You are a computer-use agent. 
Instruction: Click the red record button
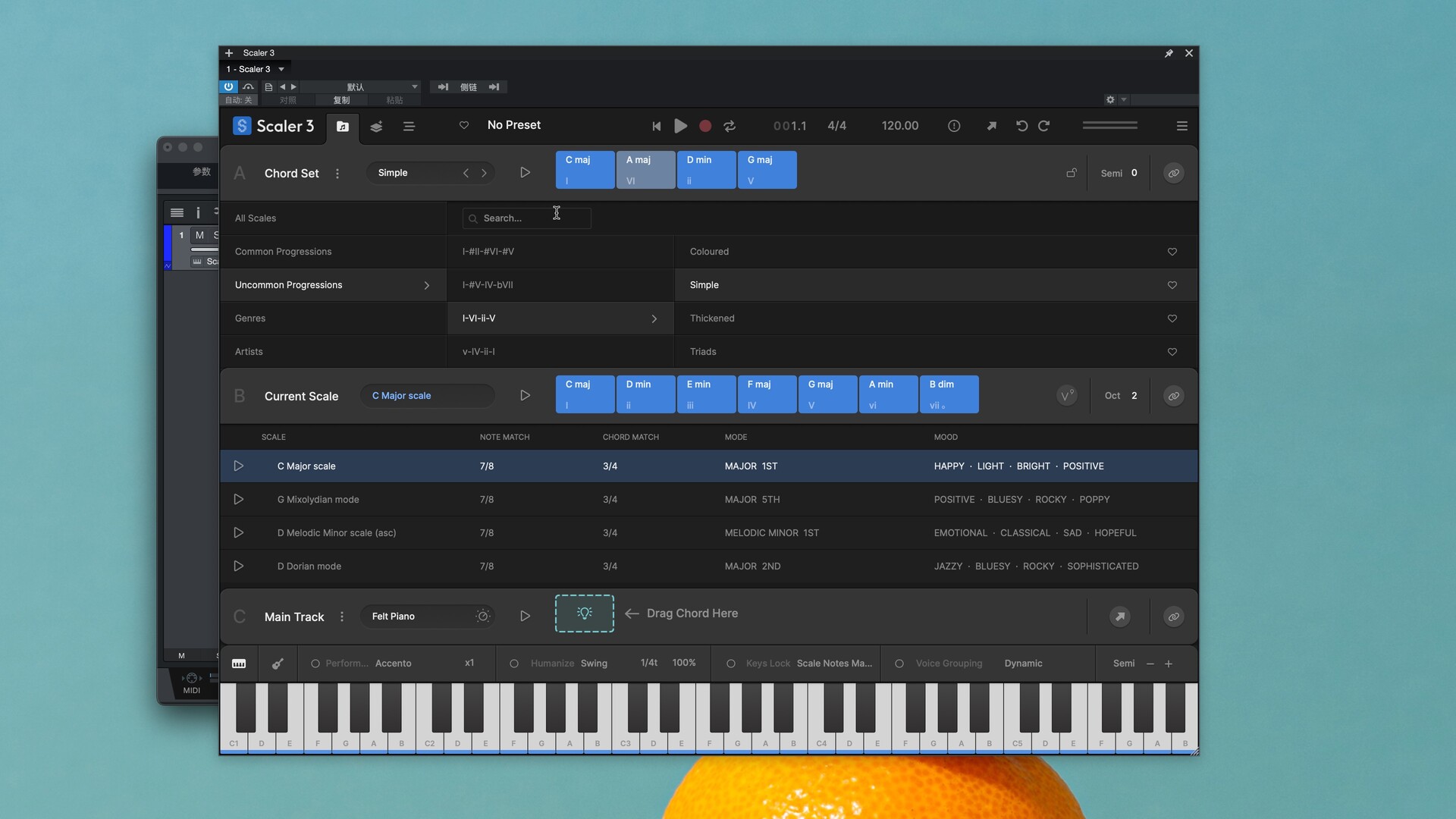coord(705,126)
